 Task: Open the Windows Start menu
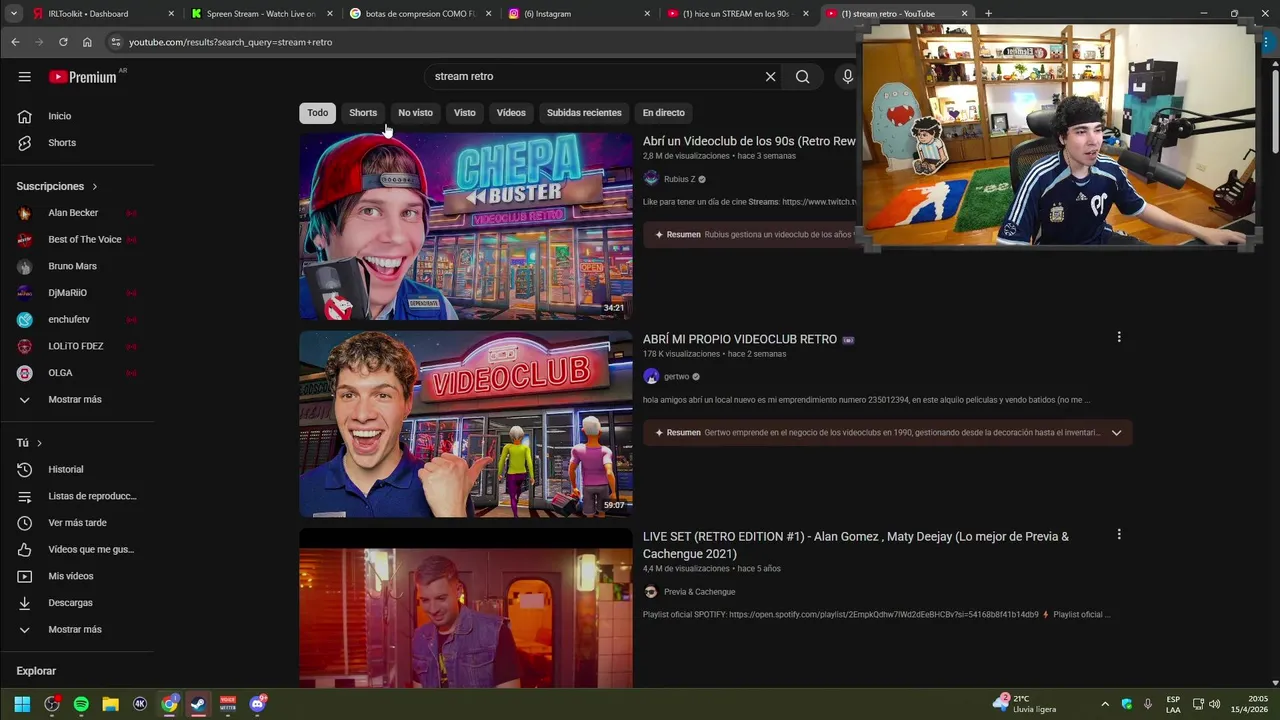pos(22,704)
